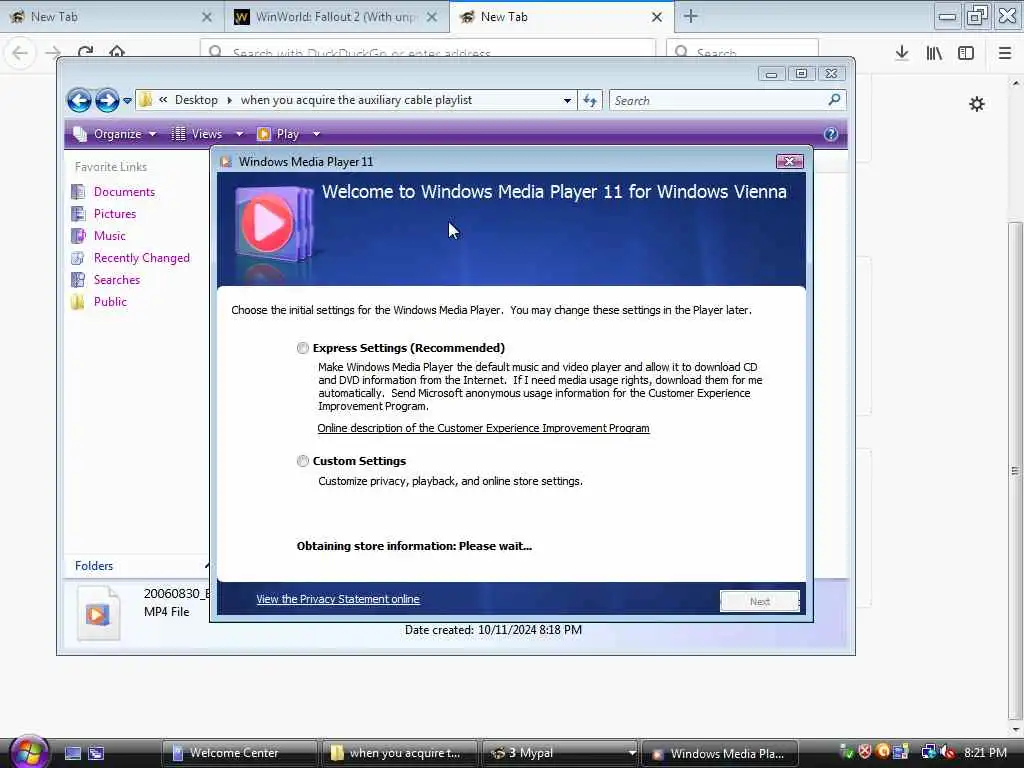The image size is (1024, 768).
Task: Open the Documents favorite link
Action: [x=124, y=191]
